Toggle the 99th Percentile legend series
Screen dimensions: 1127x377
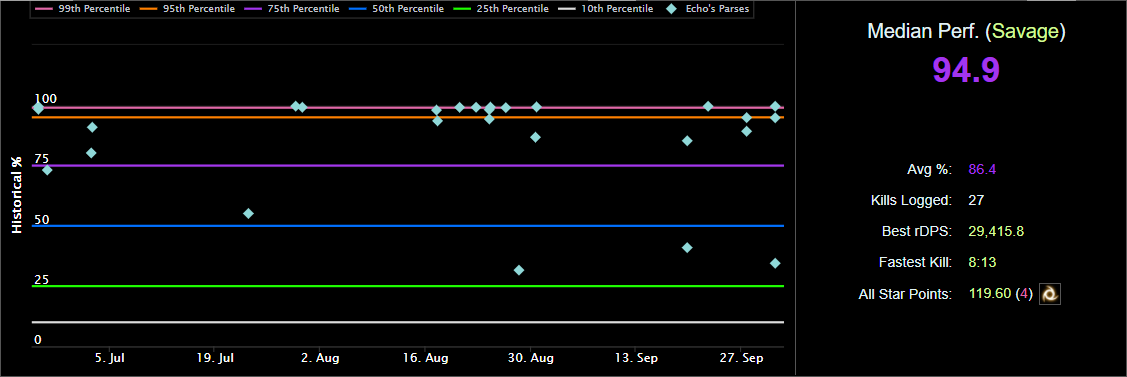coord(83,9)
